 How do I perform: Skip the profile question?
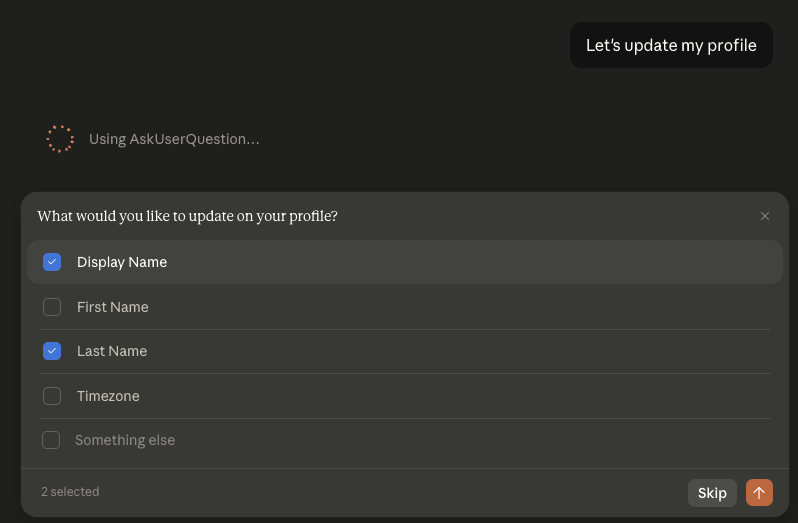point(712,492)
